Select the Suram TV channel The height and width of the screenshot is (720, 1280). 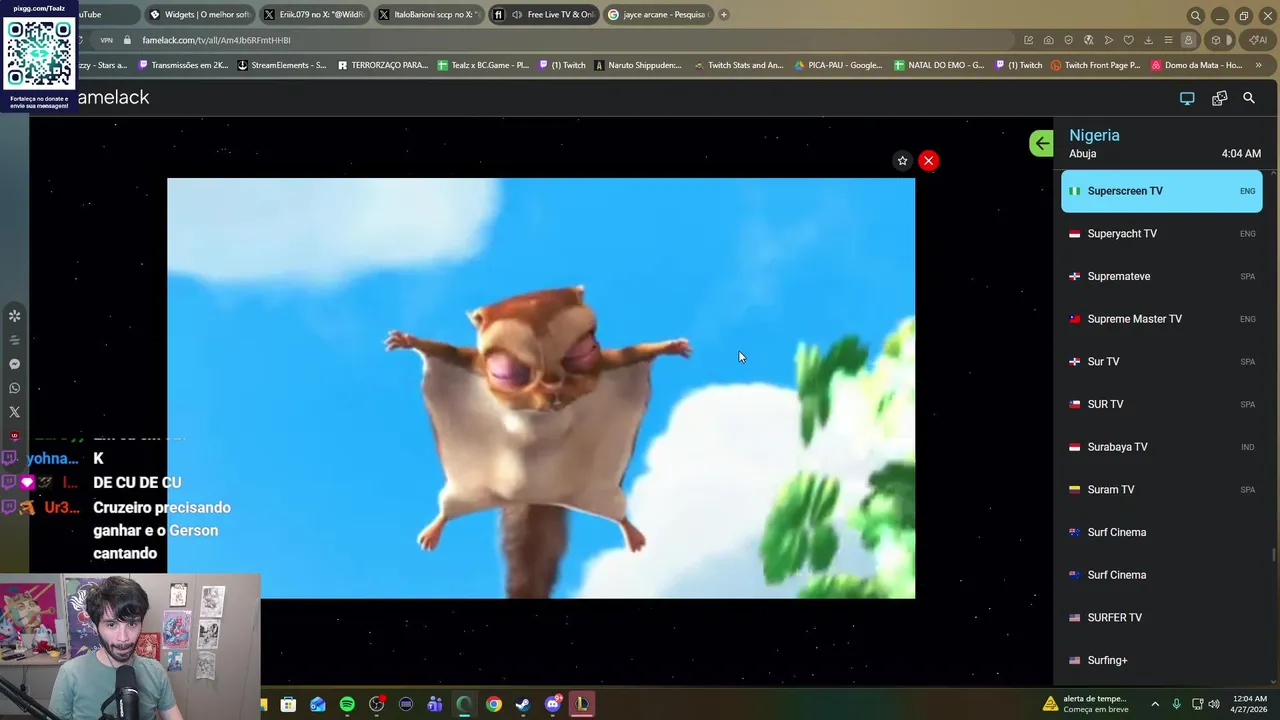click(1162, 490)
